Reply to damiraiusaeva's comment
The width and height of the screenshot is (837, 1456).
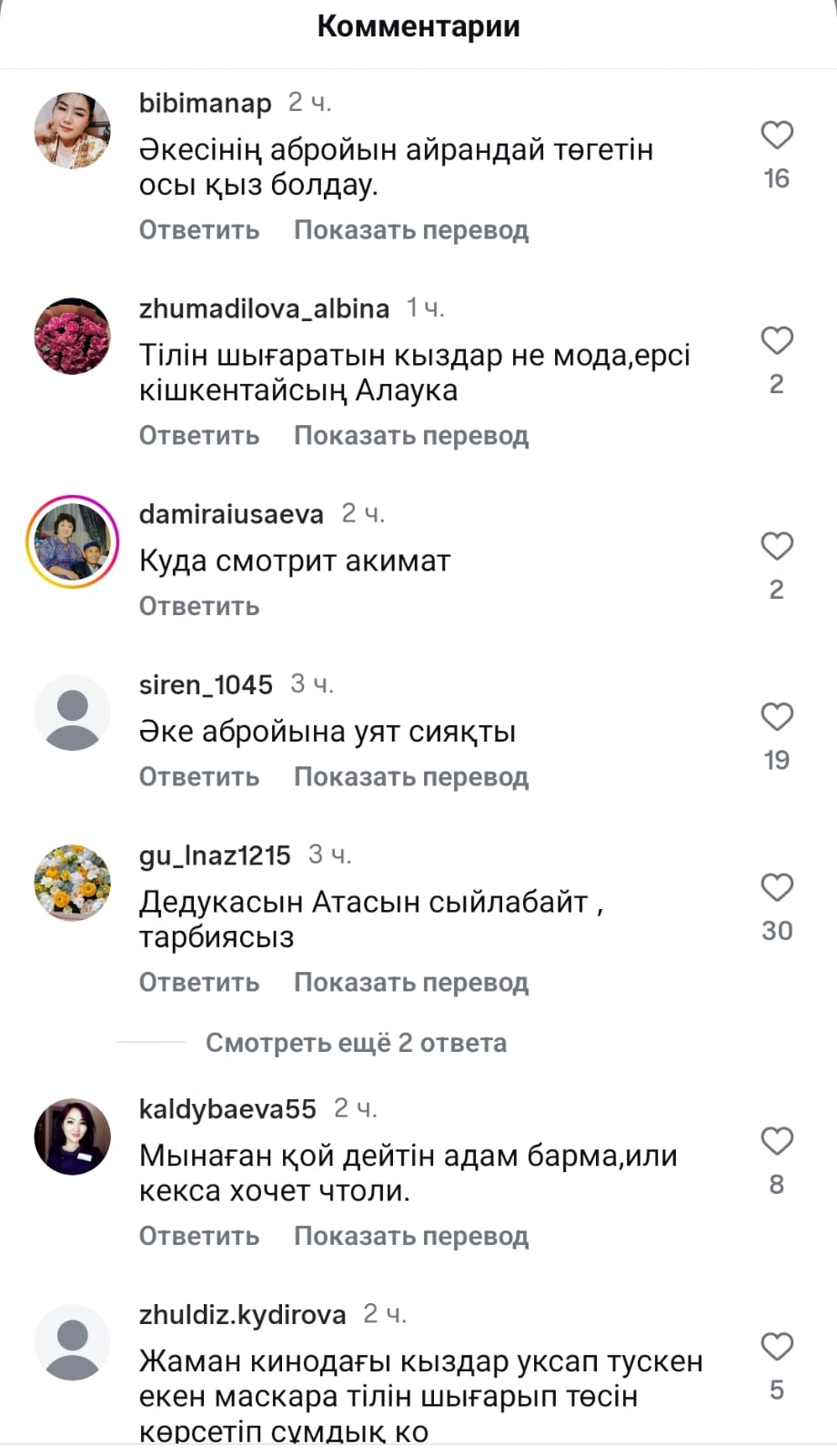coord(199,606)
